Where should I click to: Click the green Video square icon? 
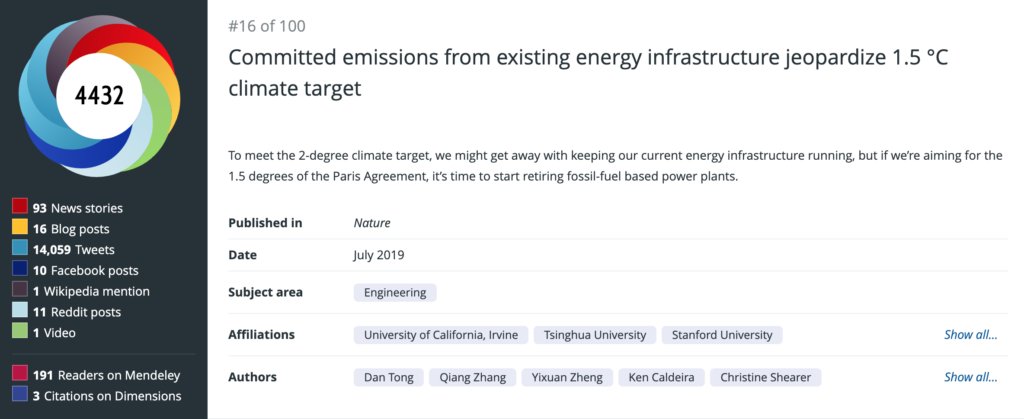tap(20, 333)
